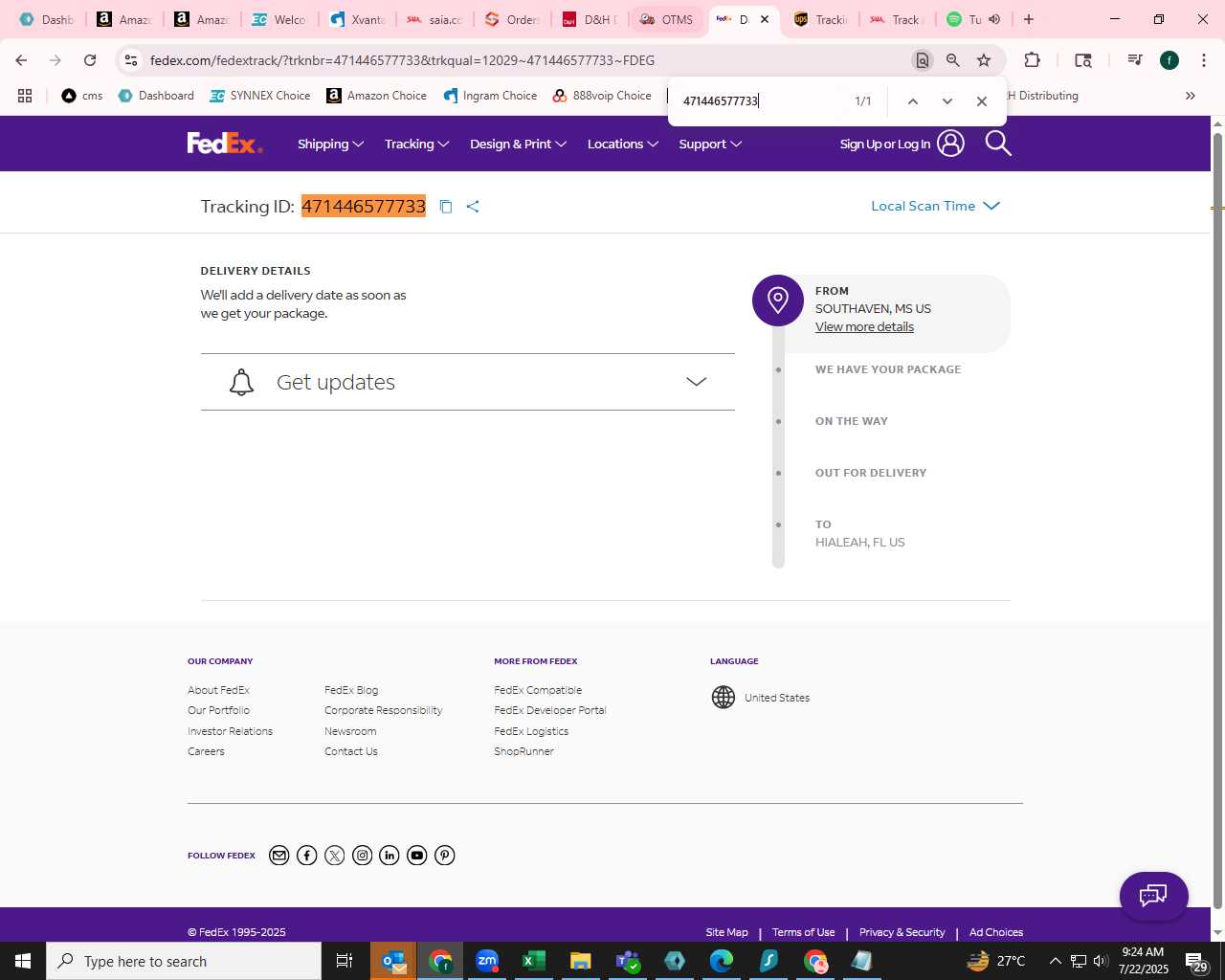
Task: Expand the Support menu
Action: pyautogui.click(x=711, y=144)
